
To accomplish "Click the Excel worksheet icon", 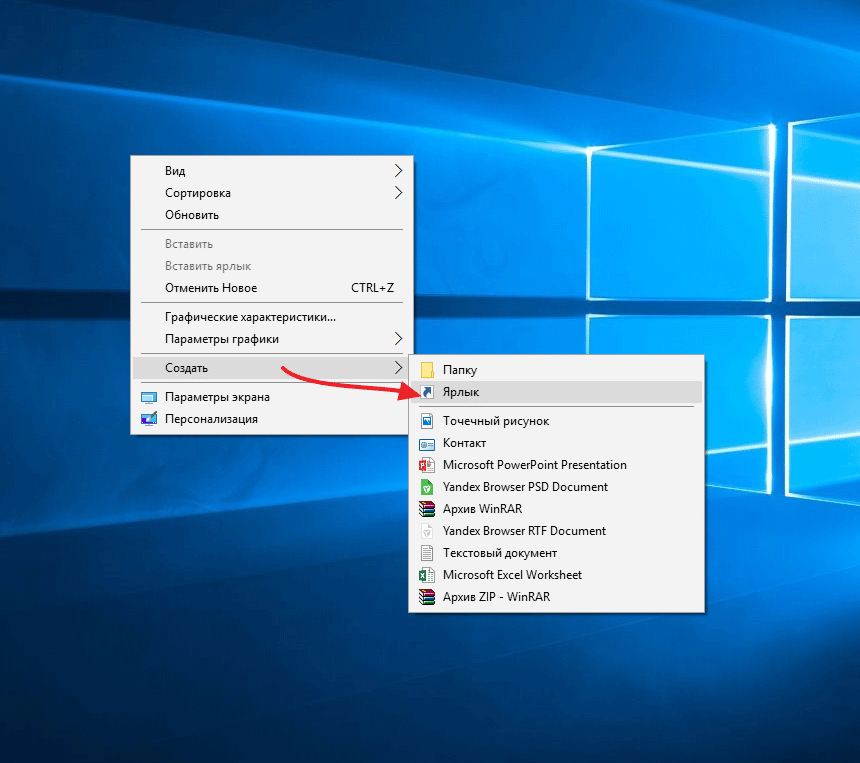I will click(x=427, y=575).
